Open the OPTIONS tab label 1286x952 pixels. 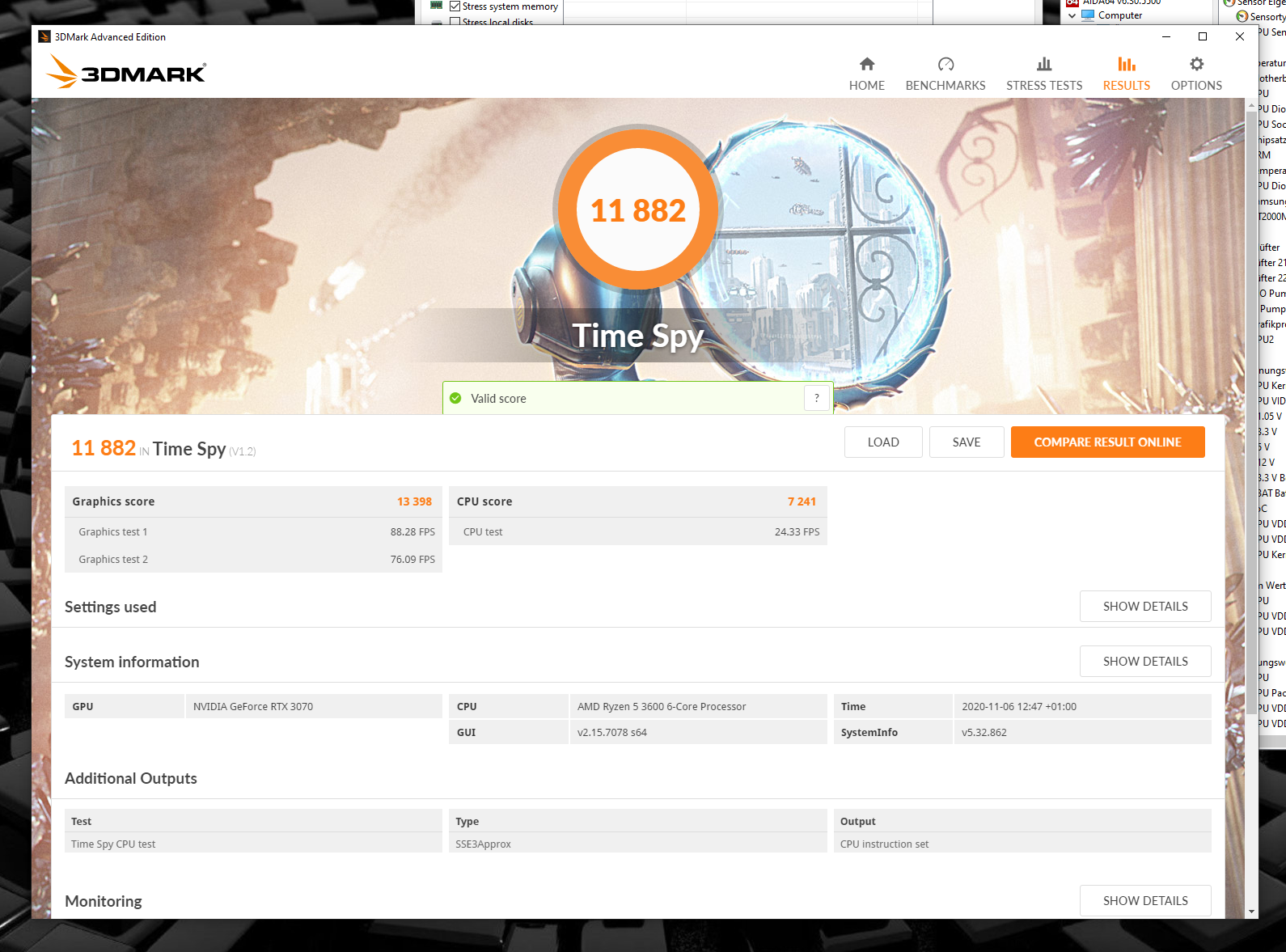[x=1196, y=85]
